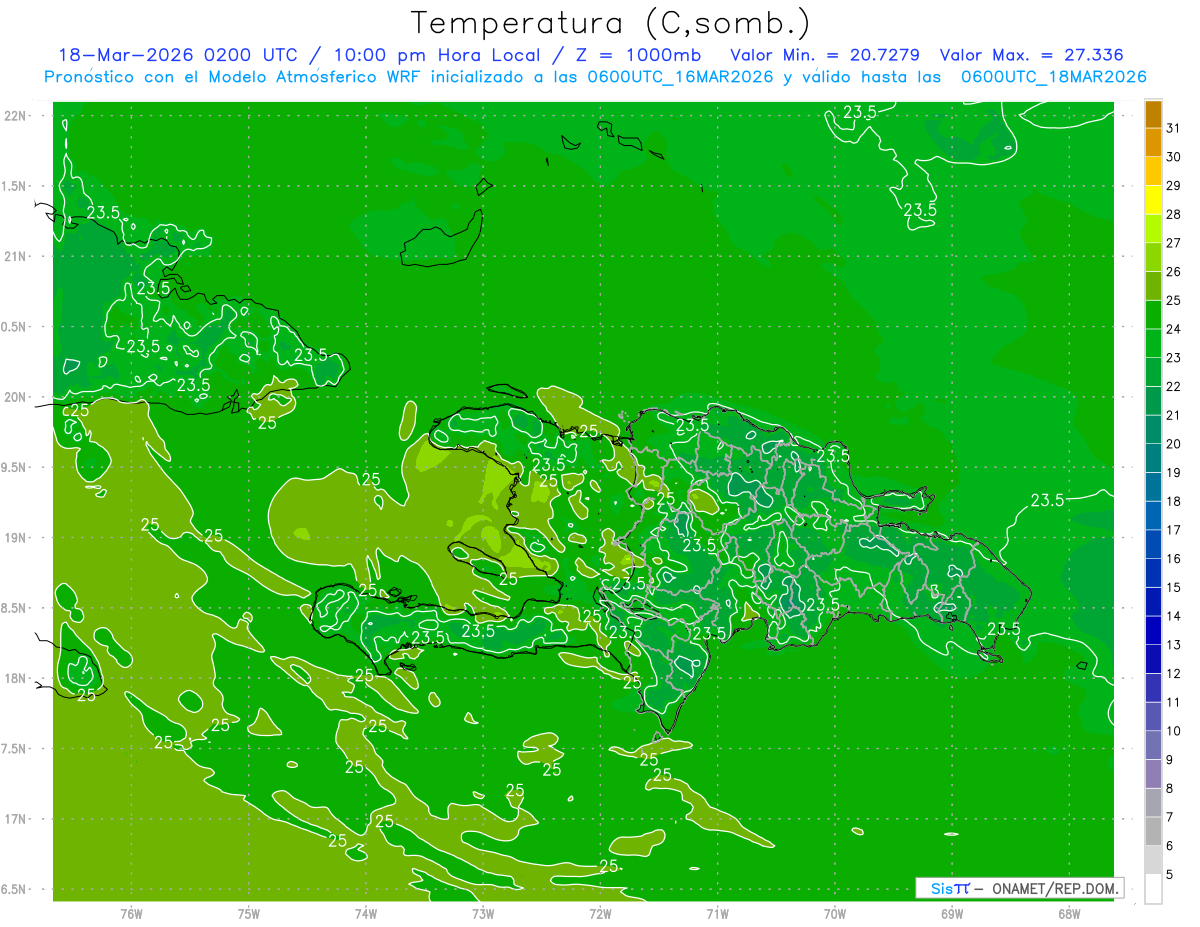
Task: Click the colorbar label 11
Action: click(x=1174, y=702)
